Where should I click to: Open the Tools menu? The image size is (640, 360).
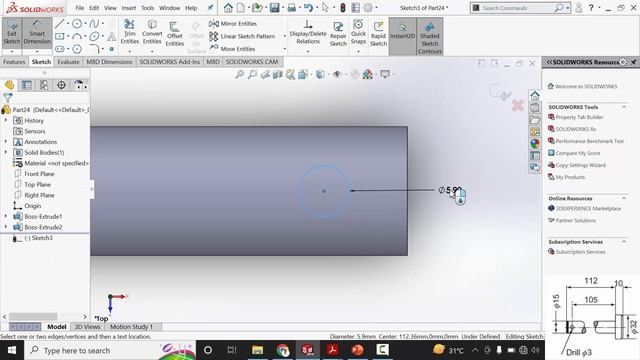[148, 8]
